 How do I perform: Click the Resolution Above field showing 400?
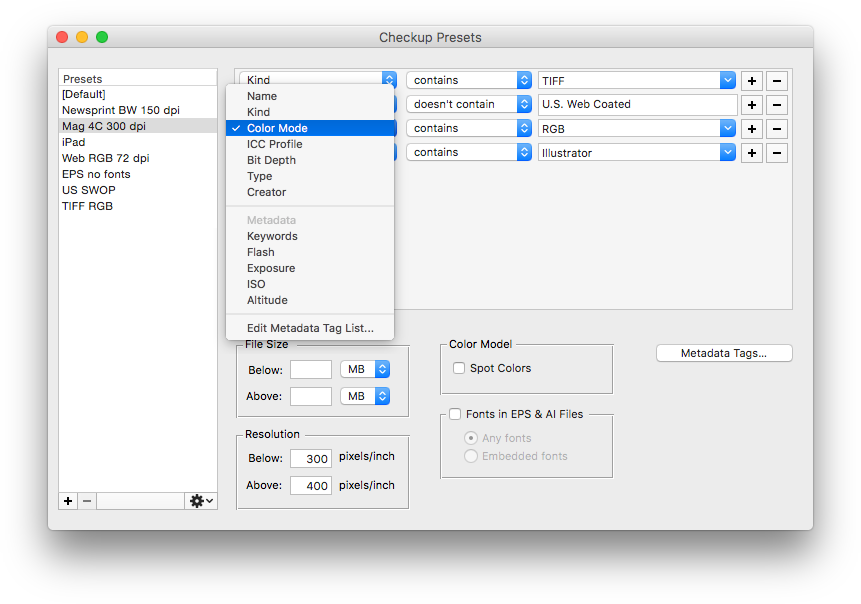coord(311,485)
